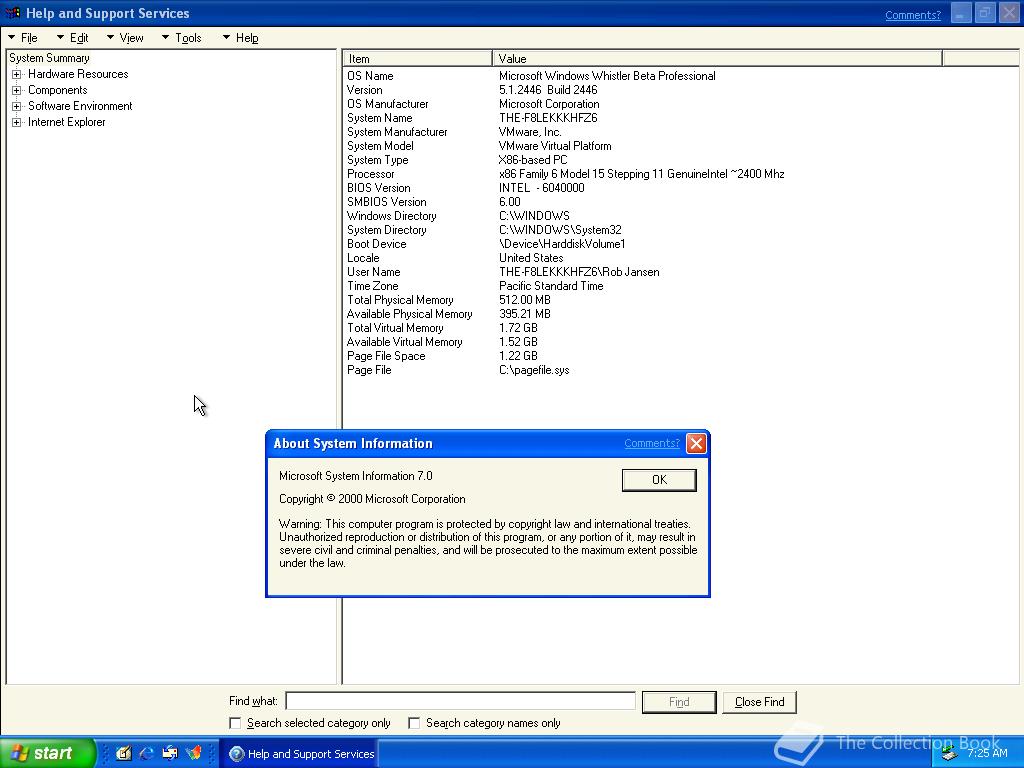Image resolution: width=1024 pixels, height=768 pixels.
Task: Click the 7:25 AM system clock
Action: 987,753
